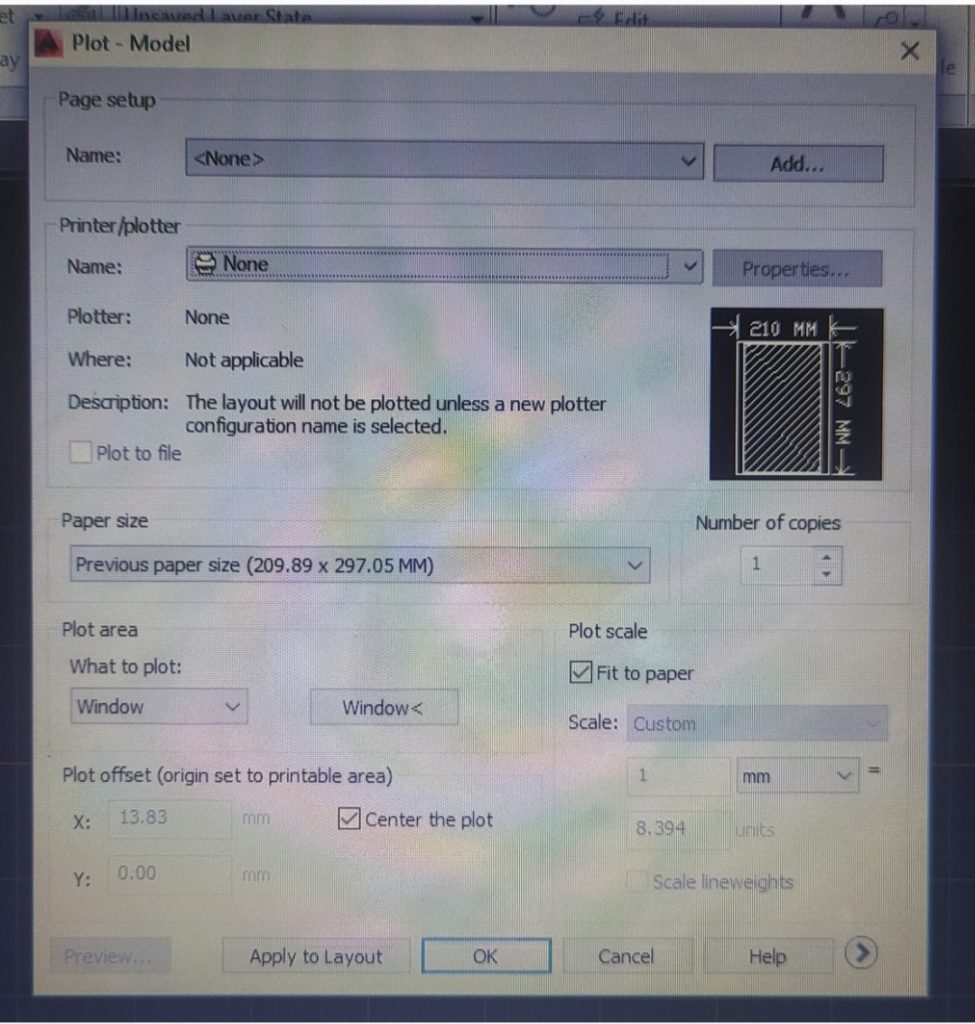This screenshot has width=975, height=1024.
Task: Enable the Plot to file checkbox
Action: [x=81, y=453]
